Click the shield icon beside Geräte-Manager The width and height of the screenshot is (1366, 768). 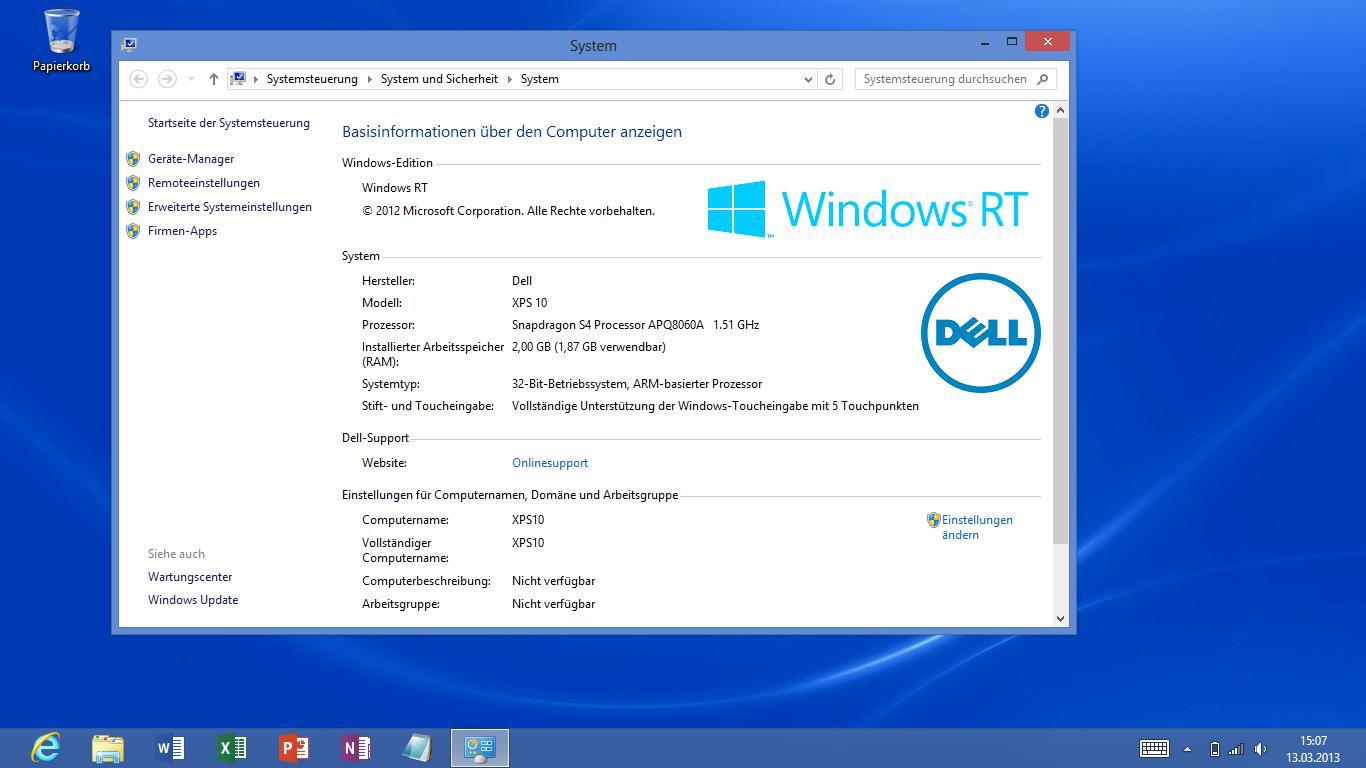click(133, 159)
